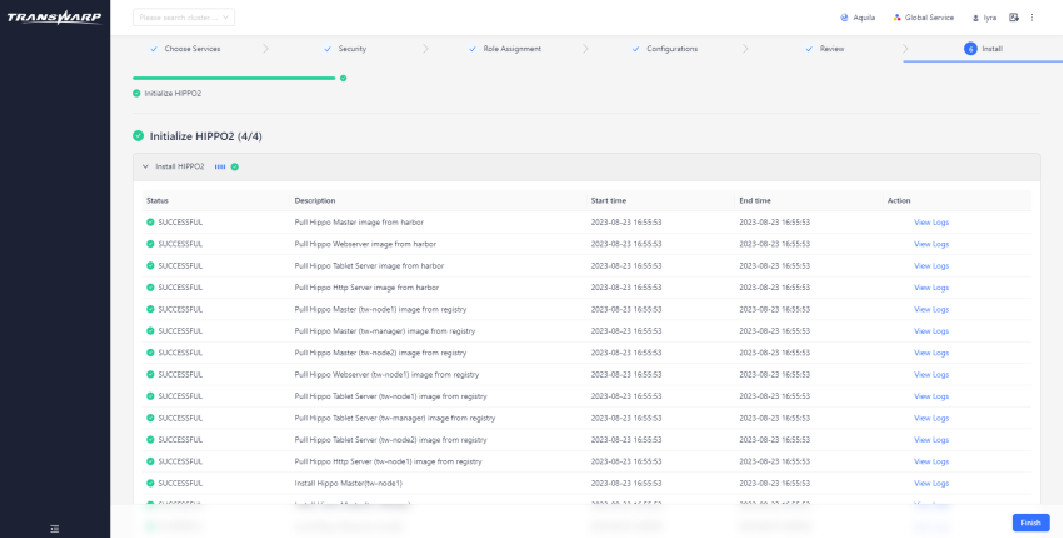Click success icon for Tablet Server (tw-node1) registry pull

pyautogui.click(x=150, y=396)
